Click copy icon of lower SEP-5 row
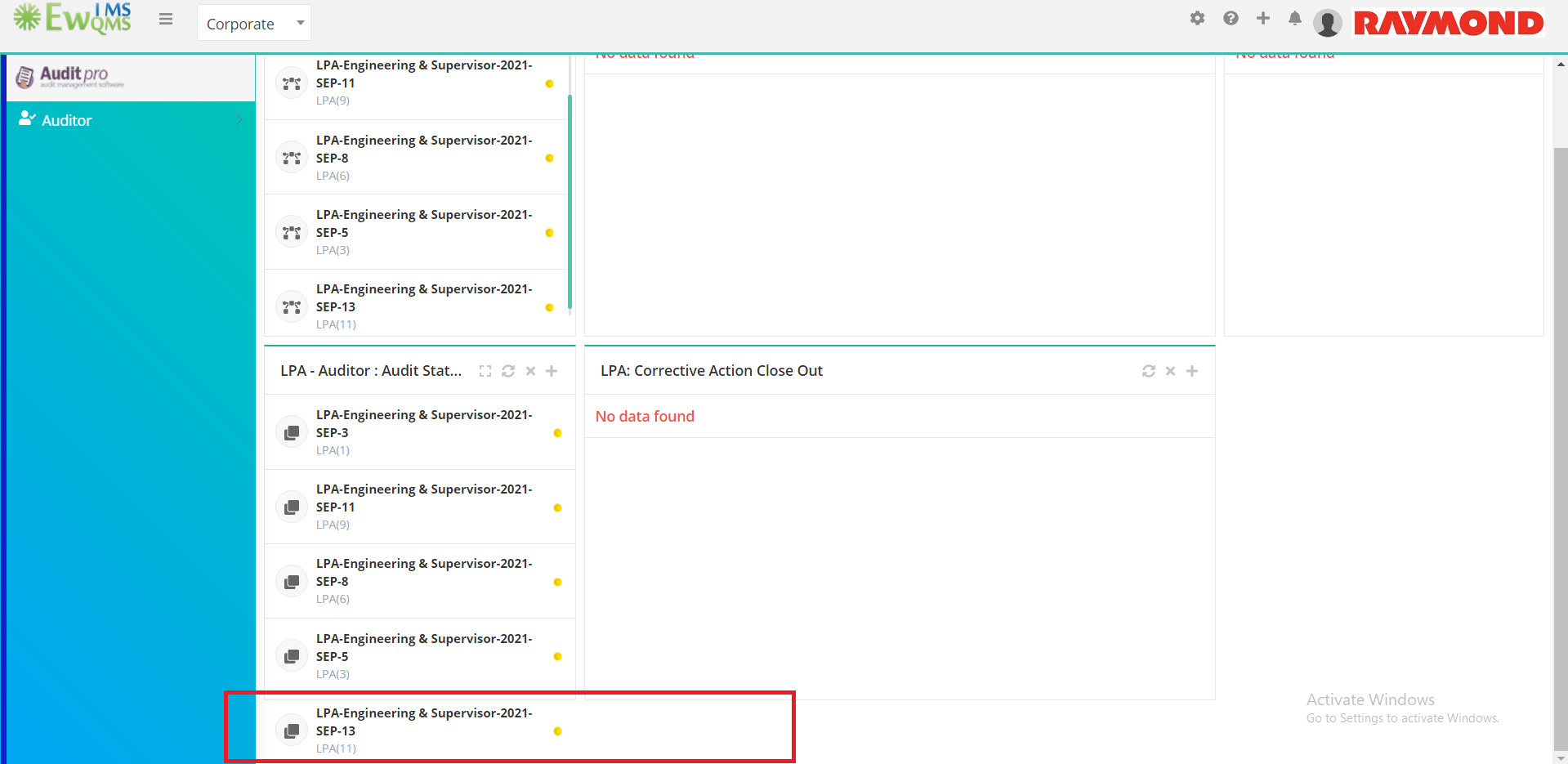The height and width of the screenshot is (764, 1568). [292, 656]
